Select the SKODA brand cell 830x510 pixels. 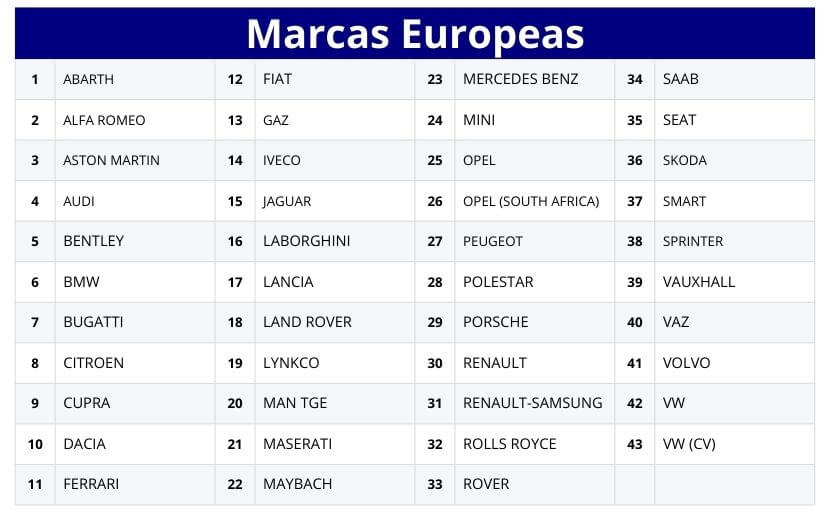pyautogui.click(x=685, y=160)
